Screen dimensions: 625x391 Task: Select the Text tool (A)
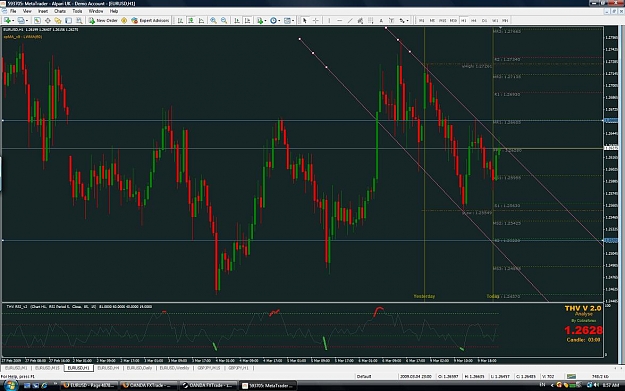pos(381,20)
